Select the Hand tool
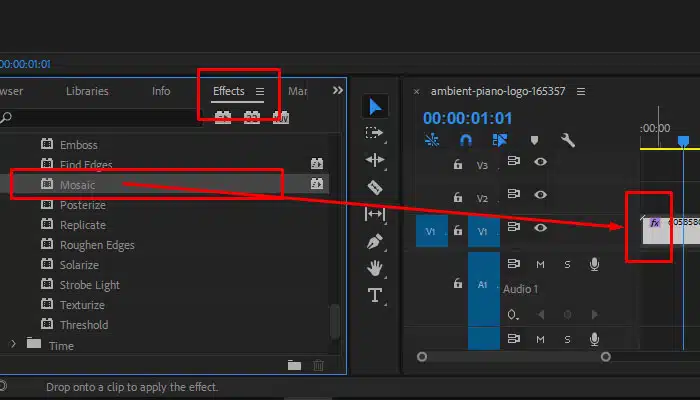Screen dimensions: 700x400 pos(375,268)
